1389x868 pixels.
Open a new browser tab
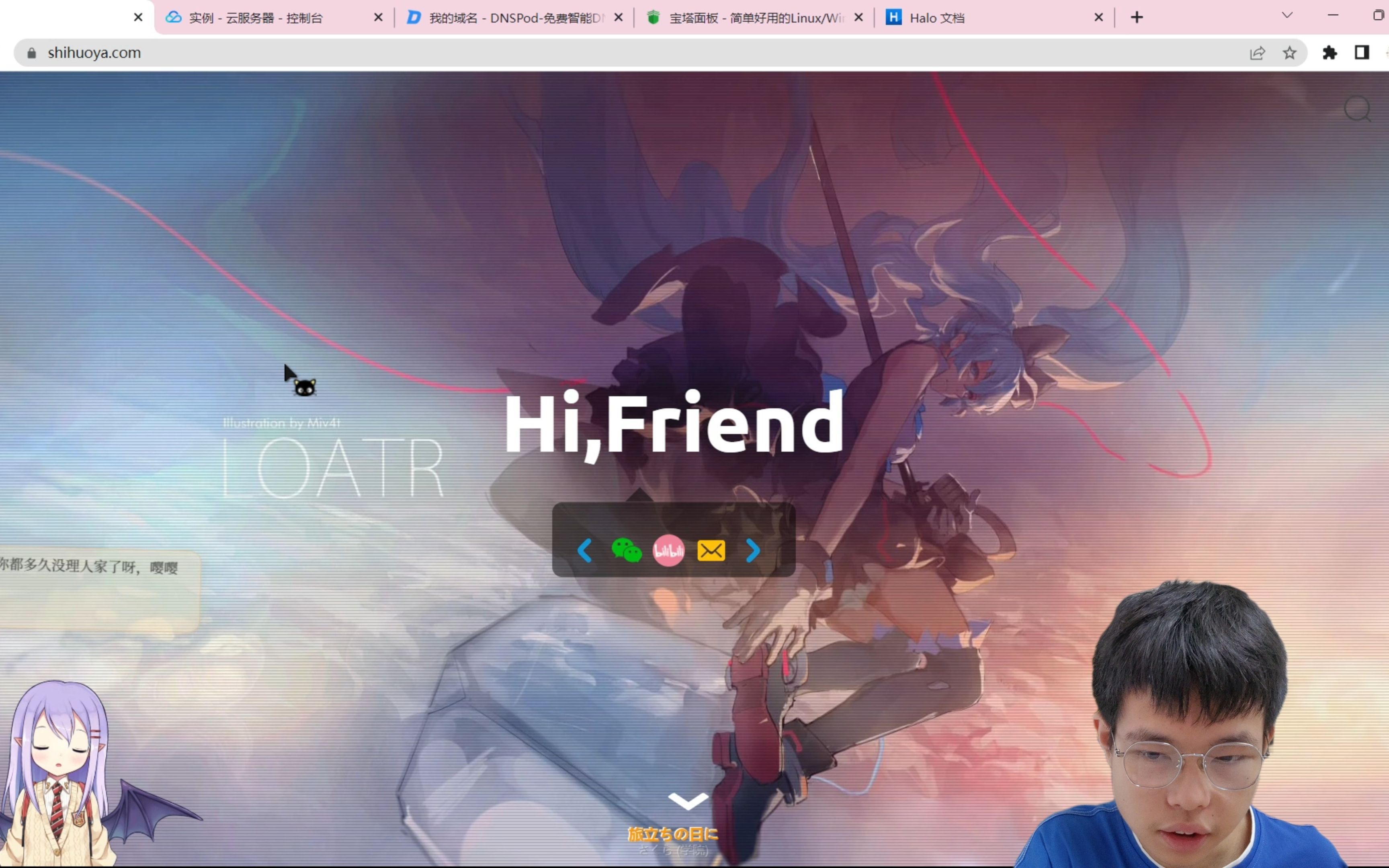tap(1137, 18)
